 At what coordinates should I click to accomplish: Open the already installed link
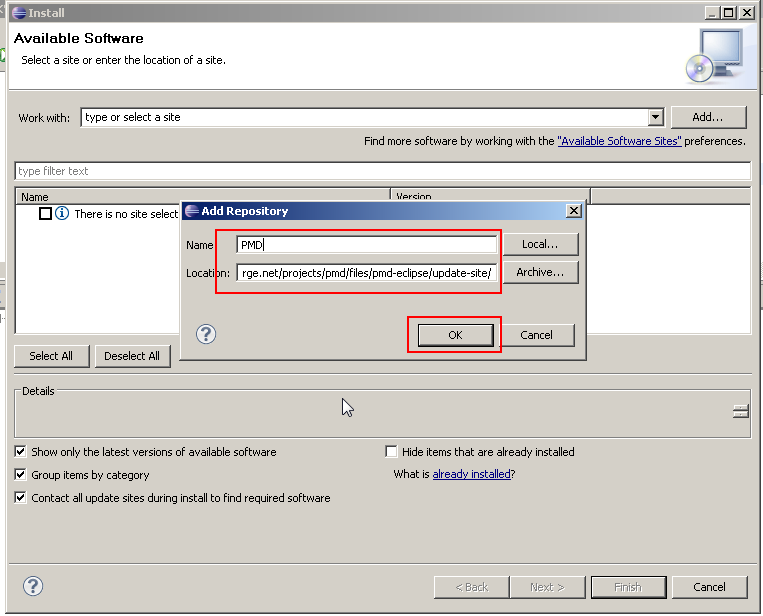click(472, 474)
